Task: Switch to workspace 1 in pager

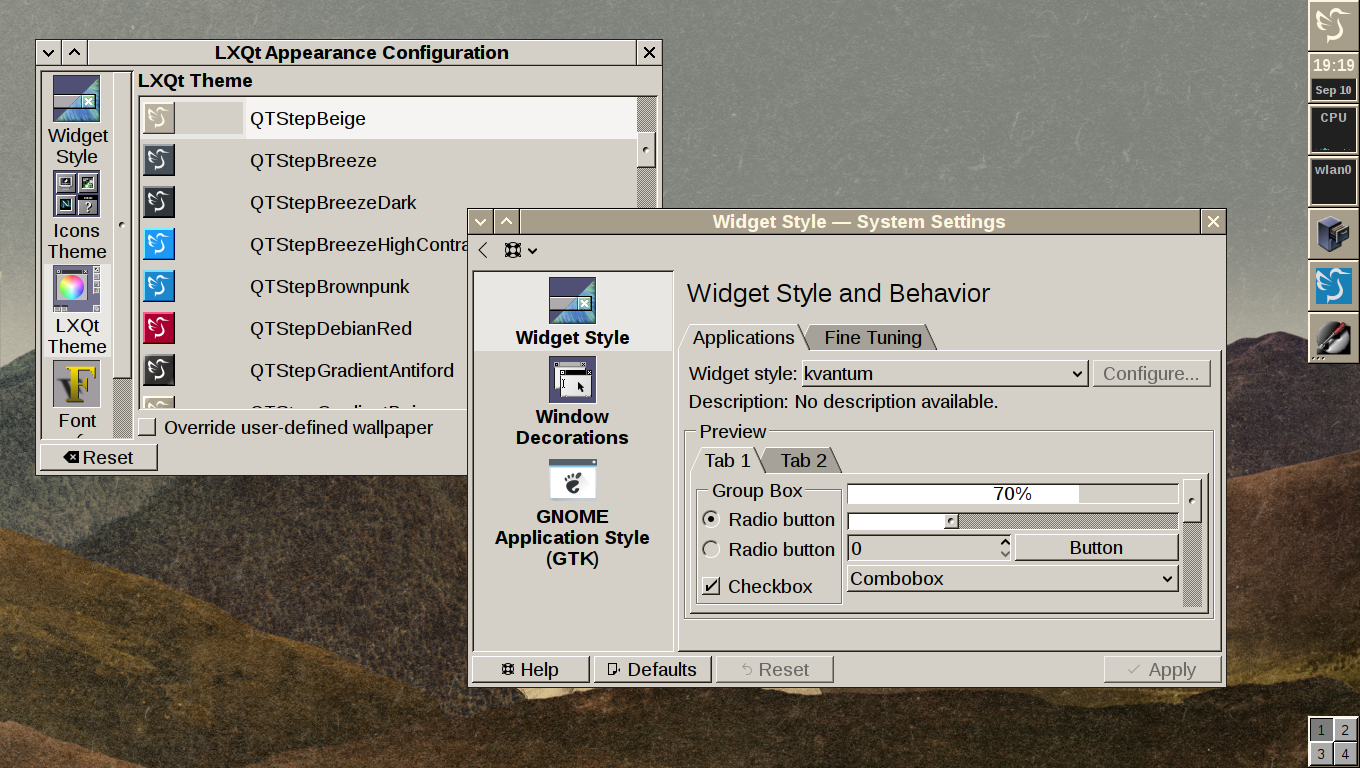Action: coord(1321,730)
